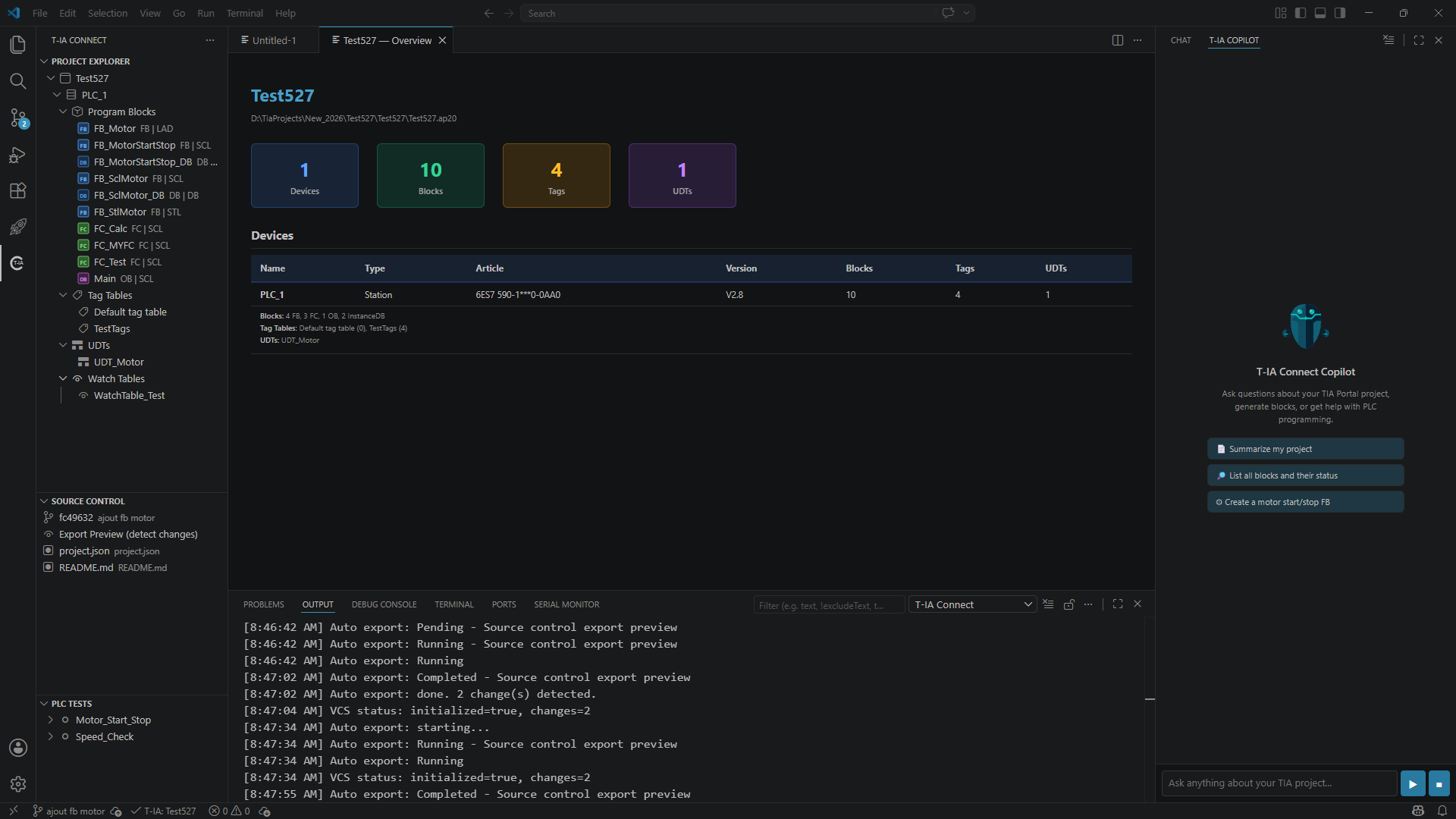Screen dimensions: 1456x819
Task: Open Source Control view in activity bar
Action: [x=17, y=118]
